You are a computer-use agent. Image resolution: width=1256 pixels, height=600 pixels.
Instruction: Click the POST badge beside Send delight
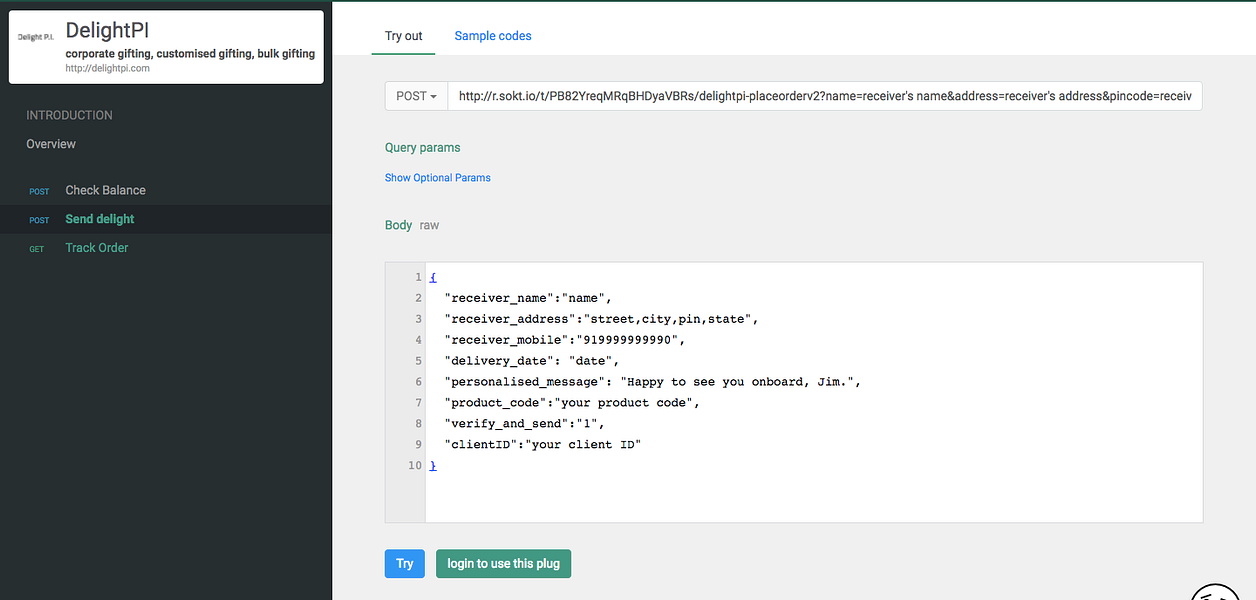[x=39, y=220]
